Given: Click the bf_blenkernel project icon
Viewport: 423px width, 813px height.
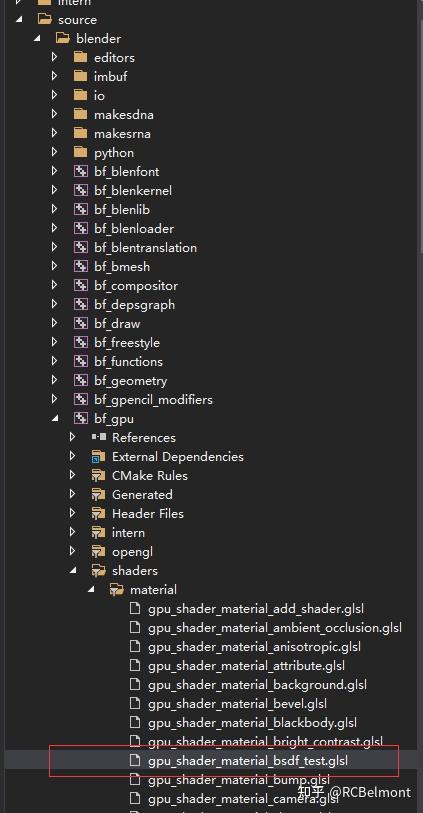Looking at the screenshot, I should click(x=80, y=190).
